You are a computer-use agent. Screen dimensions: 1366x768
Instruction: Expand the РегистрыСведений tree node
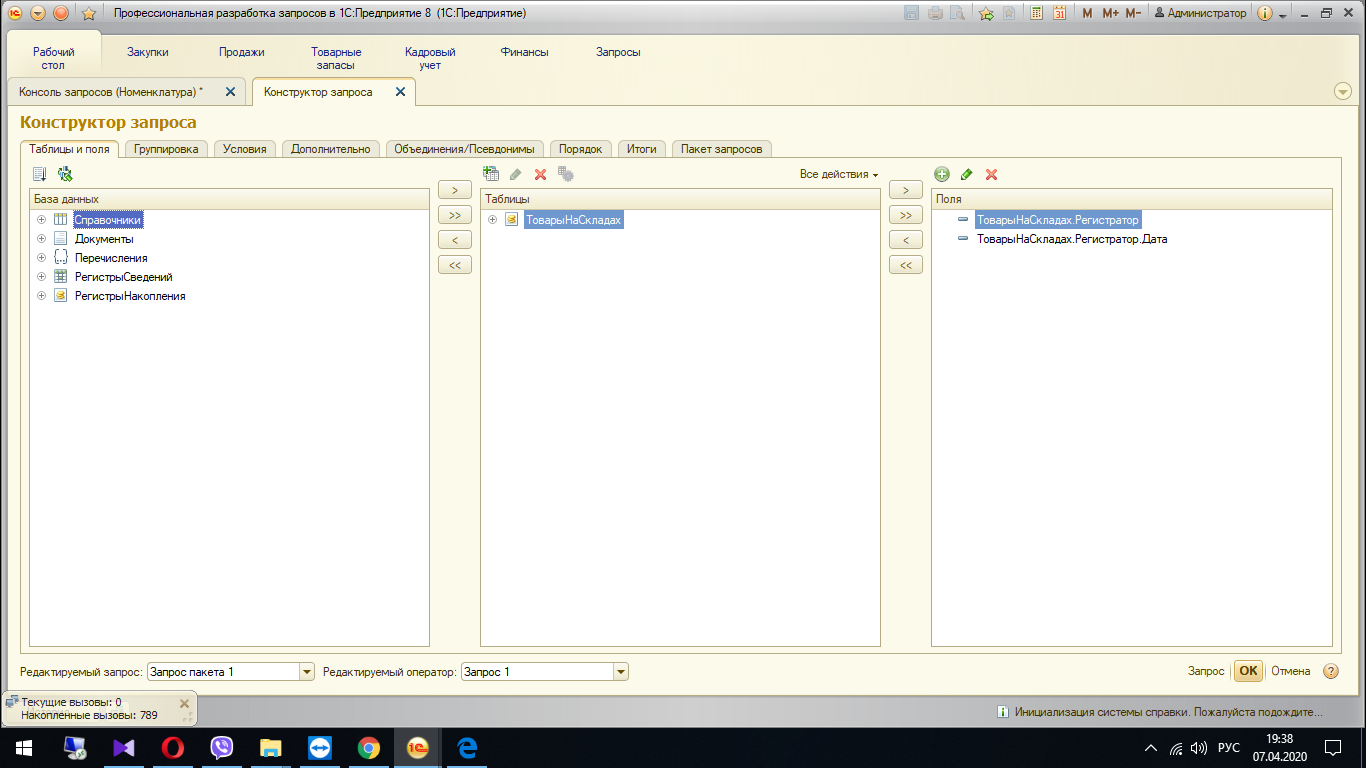click(41, 277)
